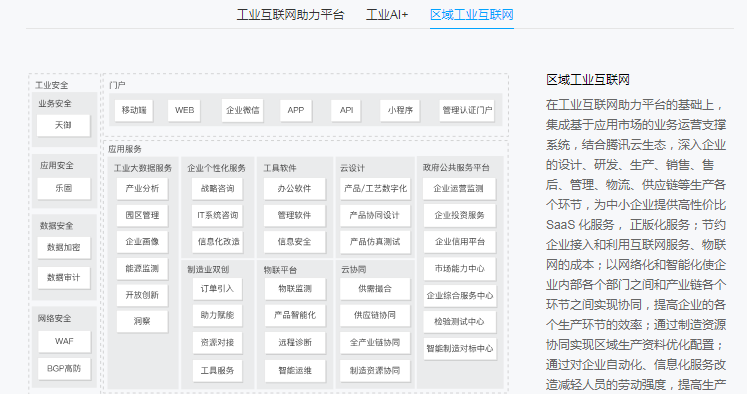The image size is (747, 394).
Task: Select the 园区管理 box
Action: click(142, 215)
